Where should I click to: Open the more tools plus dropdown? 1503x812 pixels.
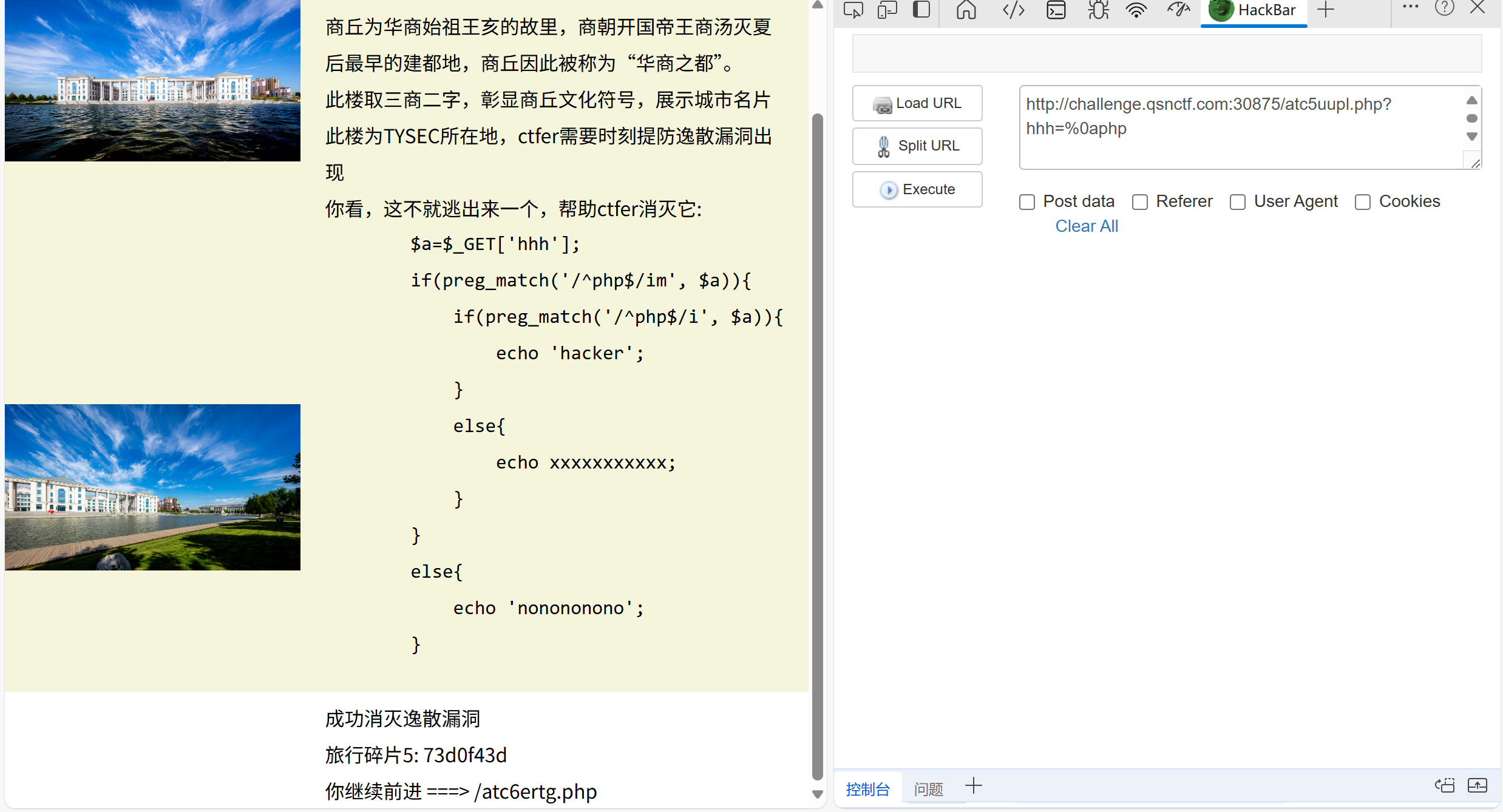coord(1326,10)
